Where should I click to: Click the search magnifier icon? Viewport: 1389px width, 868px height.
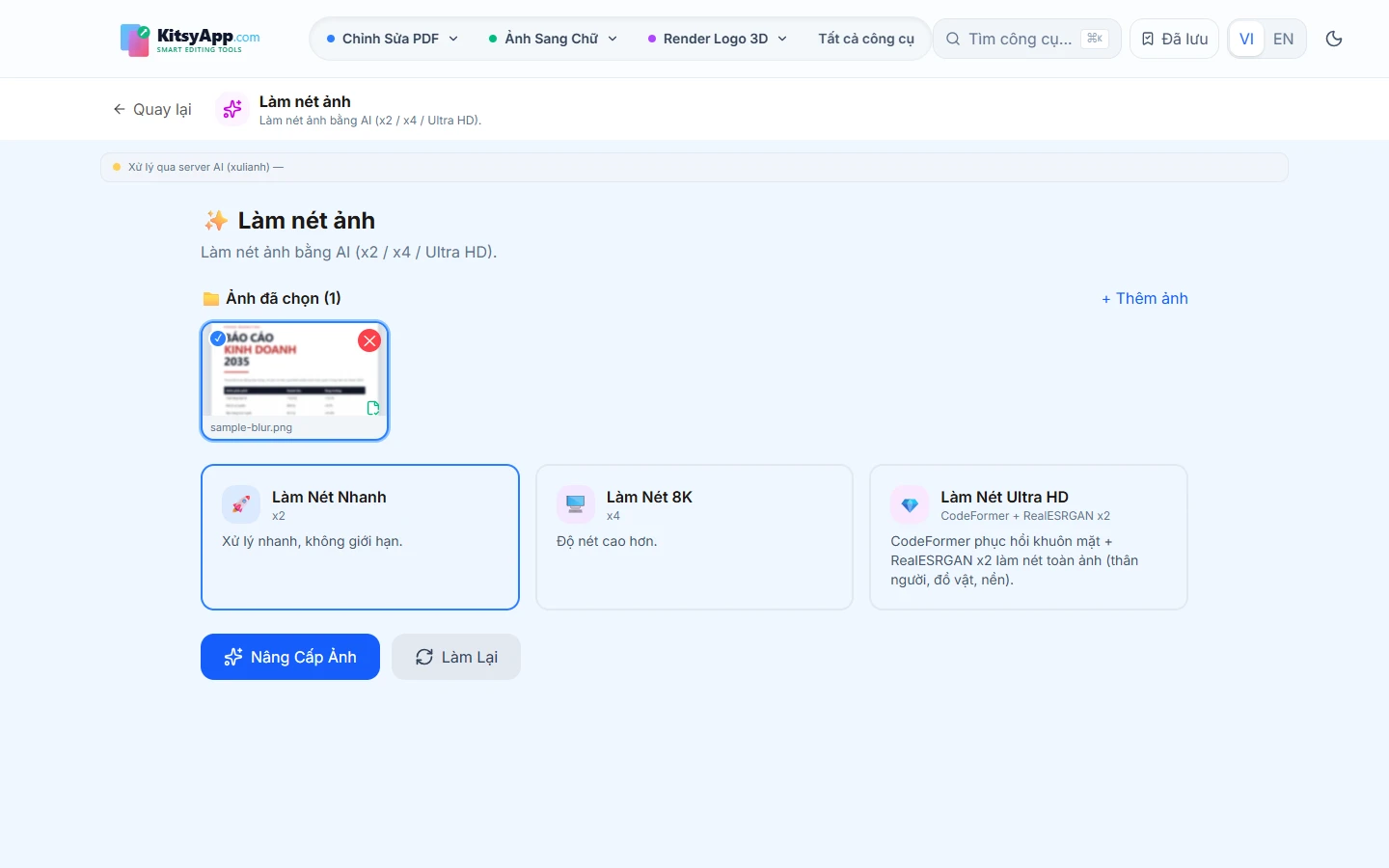pos(953,39)
